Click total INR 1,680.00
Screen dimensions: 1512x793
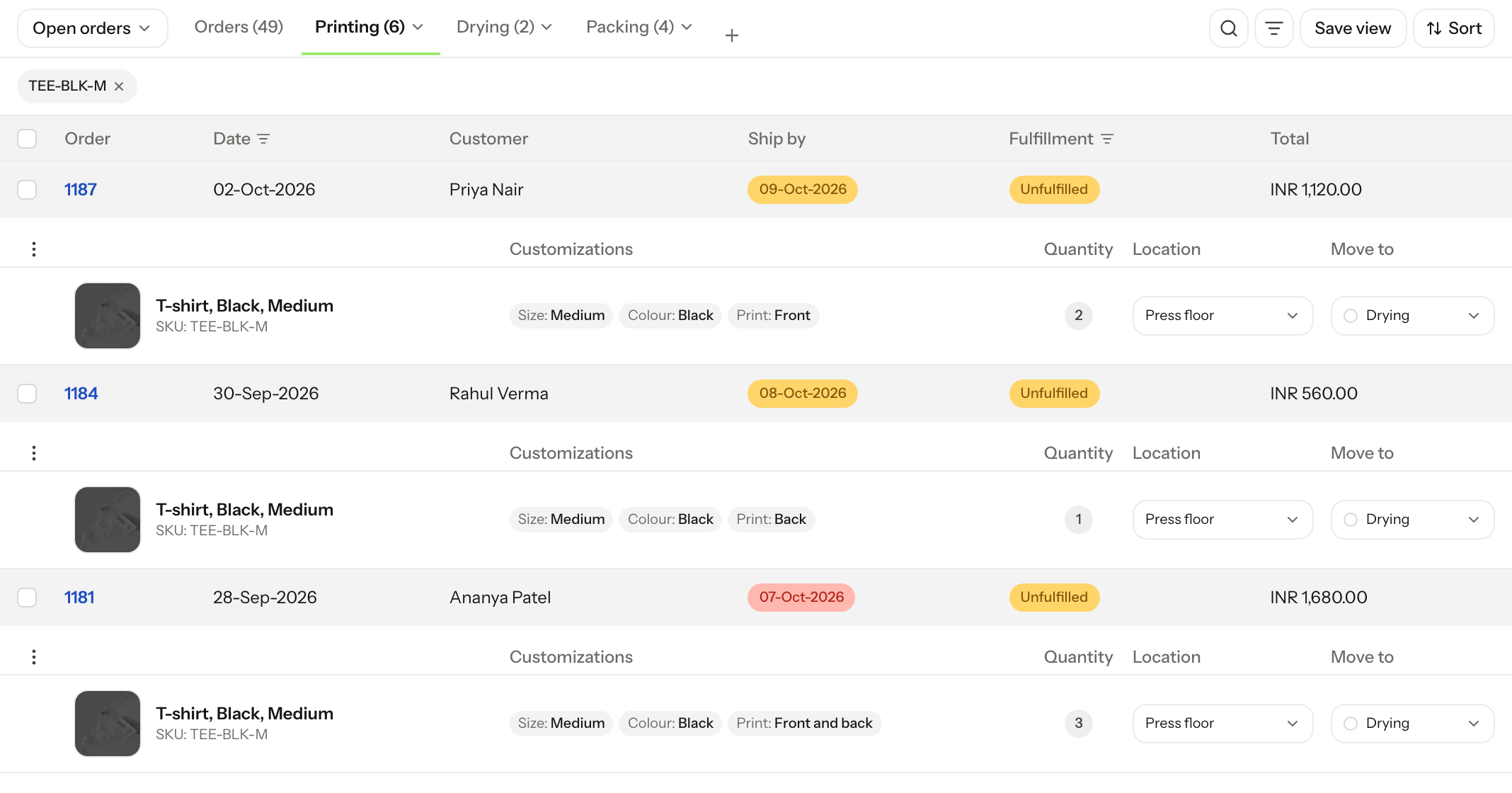pyautogui.click(x=1319, y=598)
